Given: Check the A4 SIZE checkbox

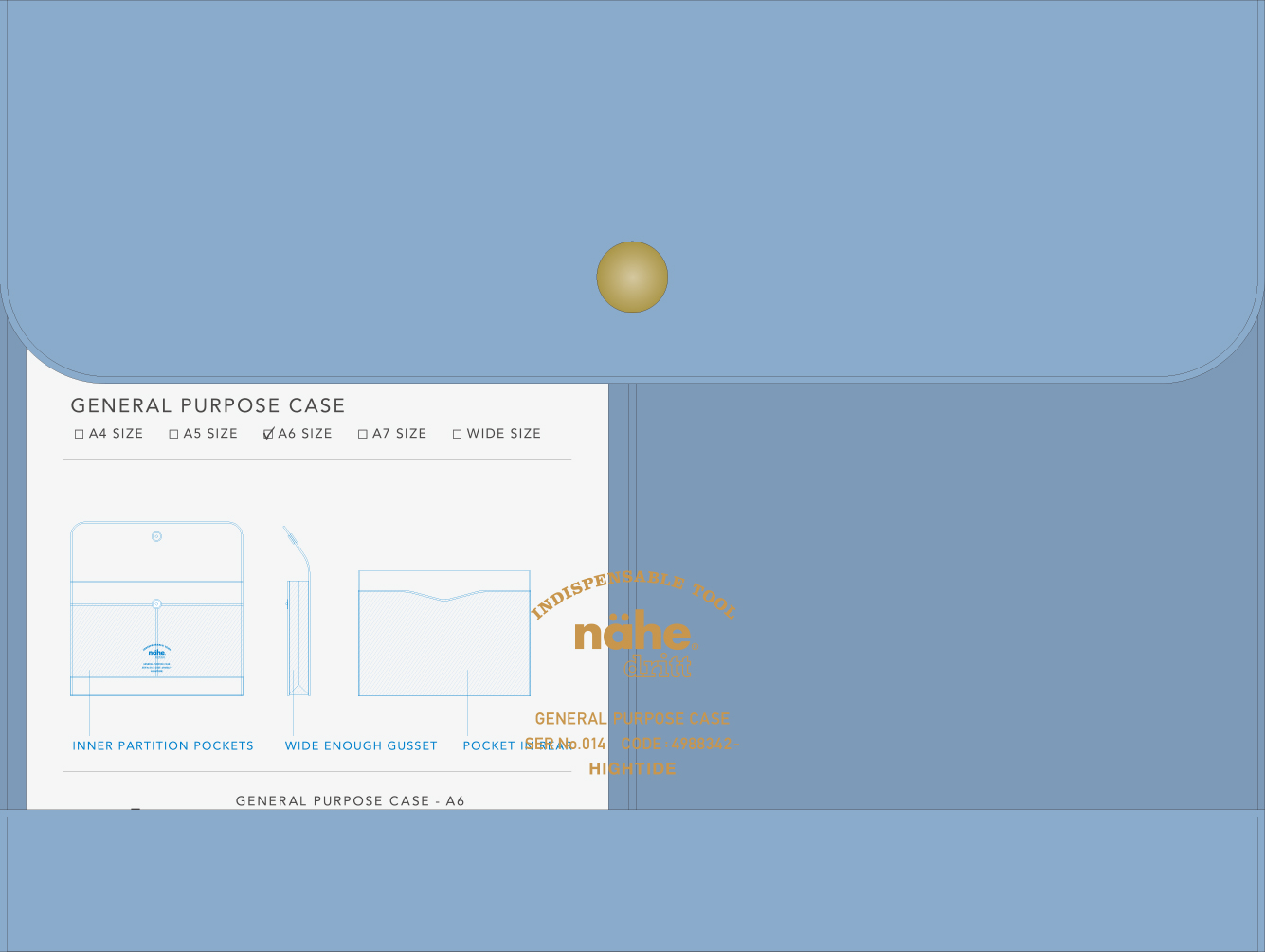Looking at the screenshot, I should 80,434.
